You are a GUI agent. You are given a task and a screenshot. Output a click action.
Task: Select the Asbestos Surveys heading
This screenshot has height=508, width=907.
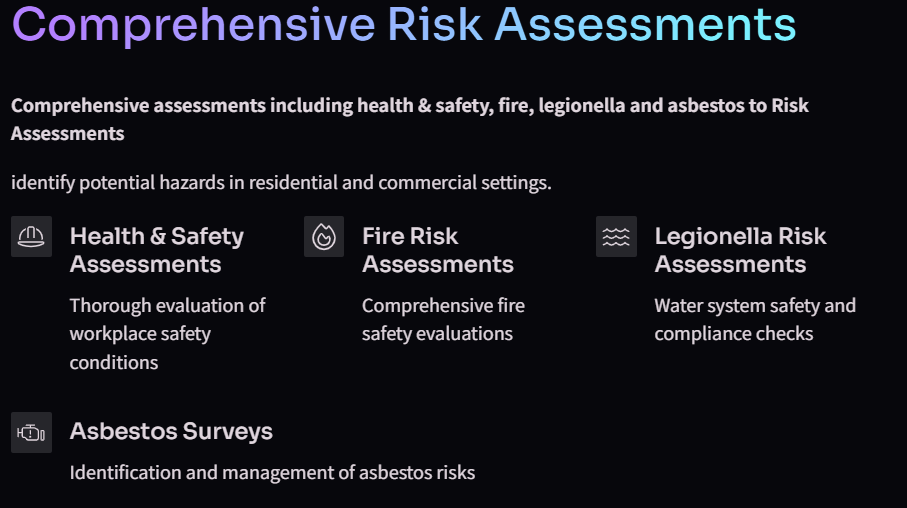coord(171,432)
